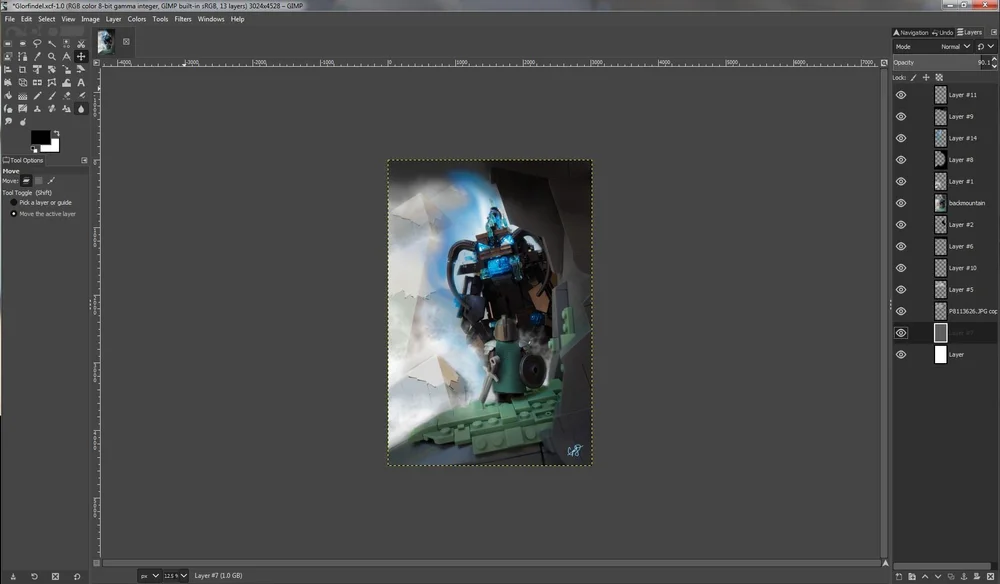Screen dimensions: 1000x584
Task: Select the Fuzzy Select tool
Action: [x=52, y=43]
